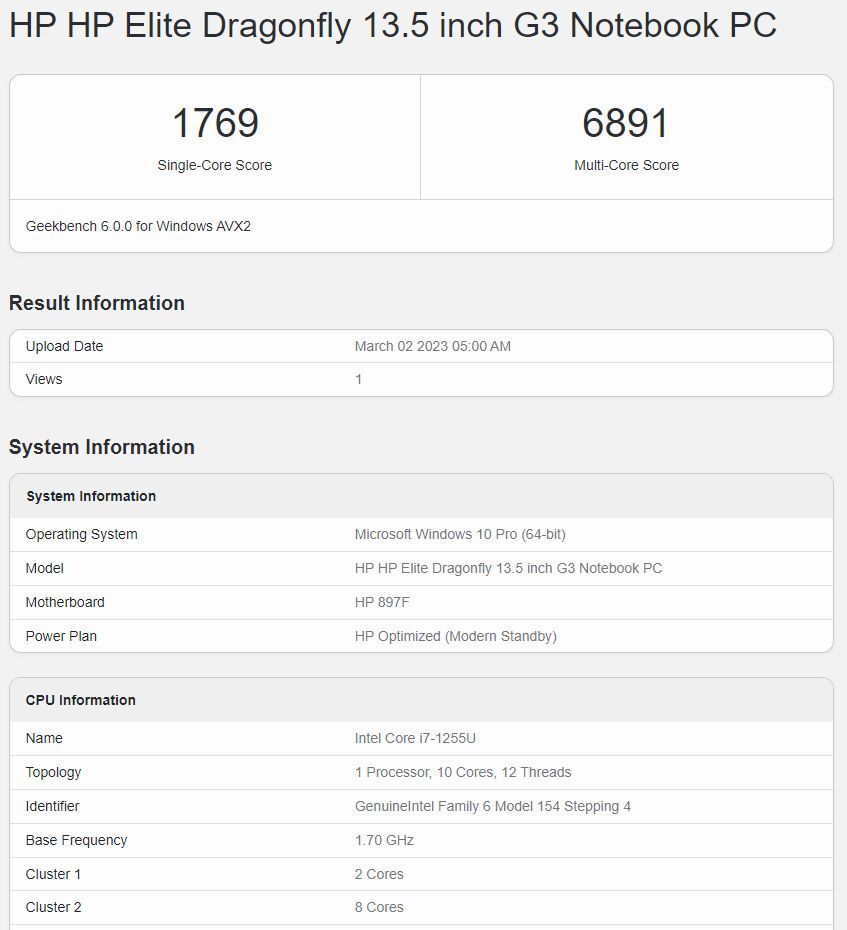This screenshot has height=930, width=847.
Task: Select the Multi-Core Score value 6891
Action: (x=627, y=123)
